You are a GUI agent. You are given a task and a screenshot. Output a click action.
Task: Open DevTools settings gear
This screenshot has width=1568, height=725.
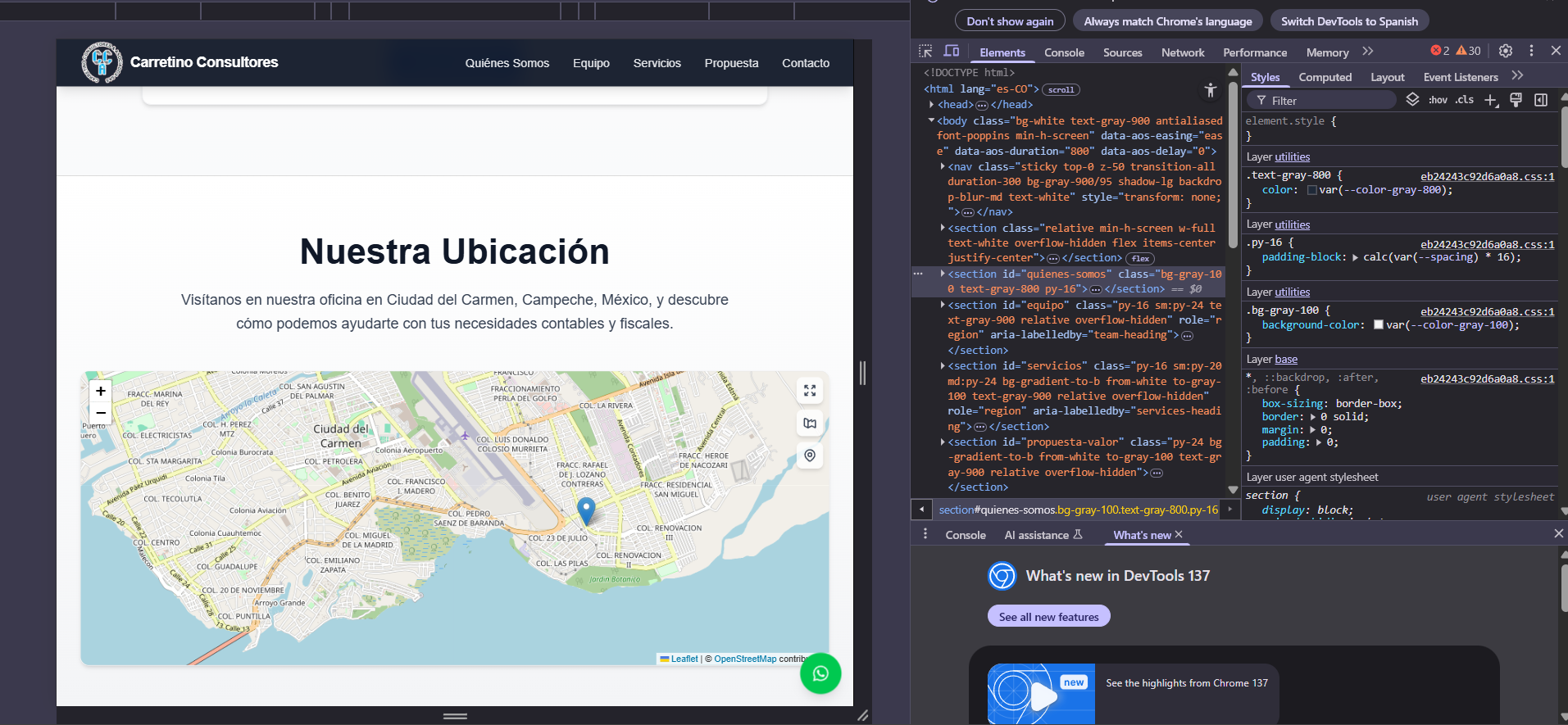click(1506, 51)
